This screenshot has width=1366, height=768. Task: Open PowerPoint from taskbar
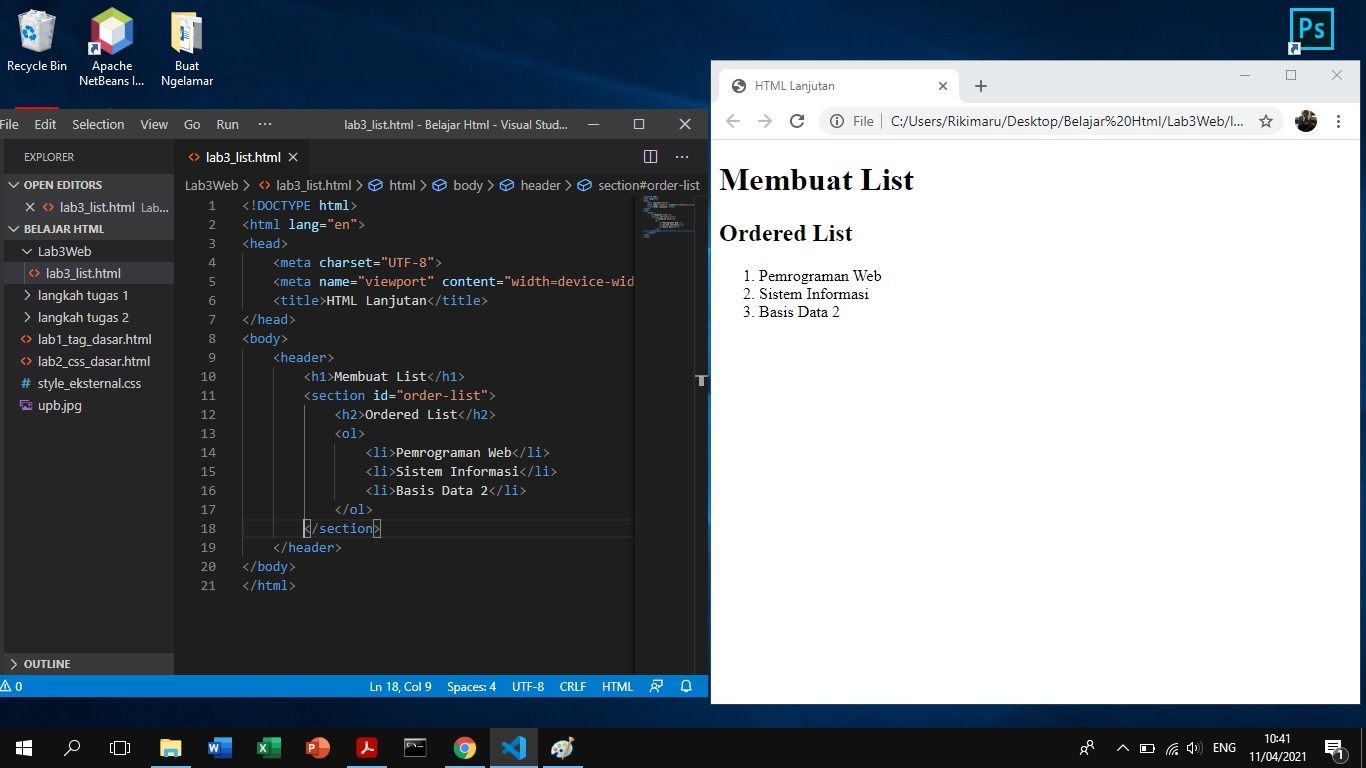318,747
